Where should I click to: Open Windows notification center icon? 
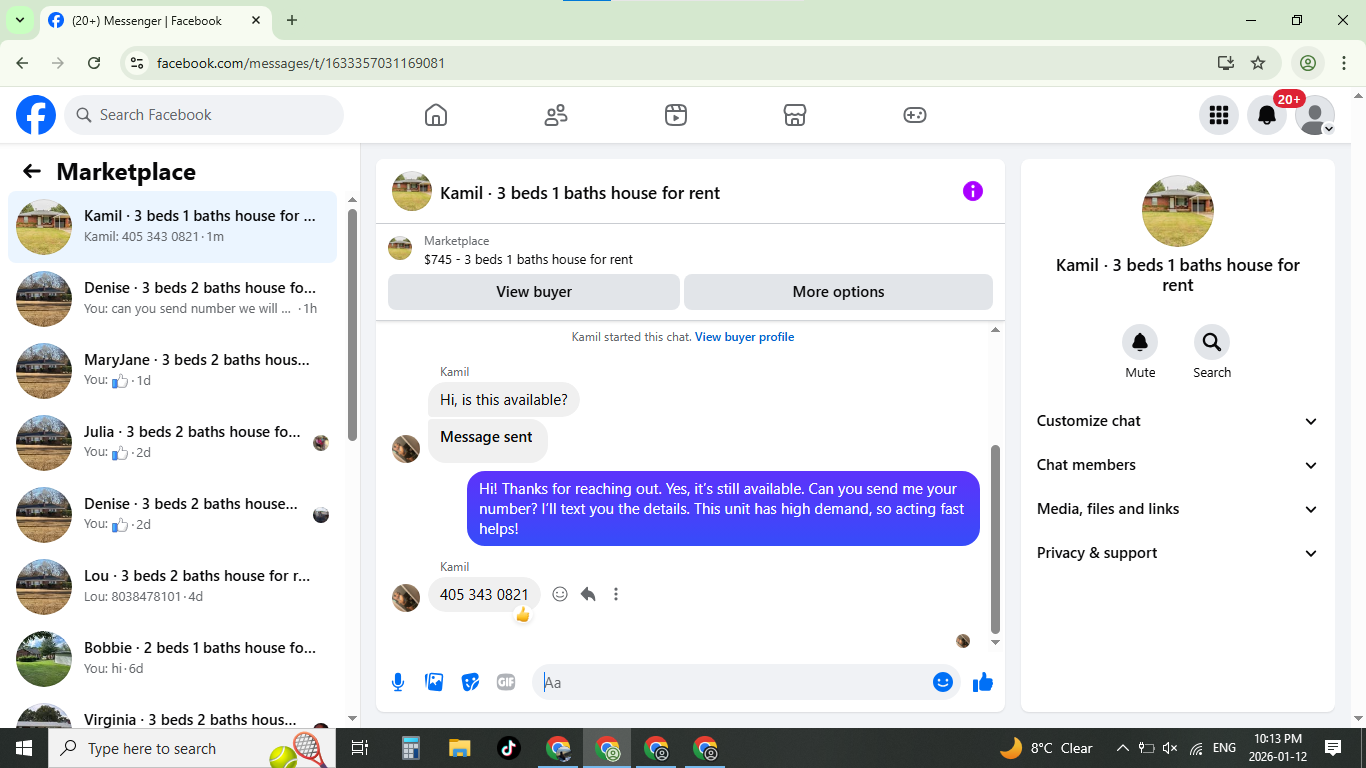pos(1333,748)
